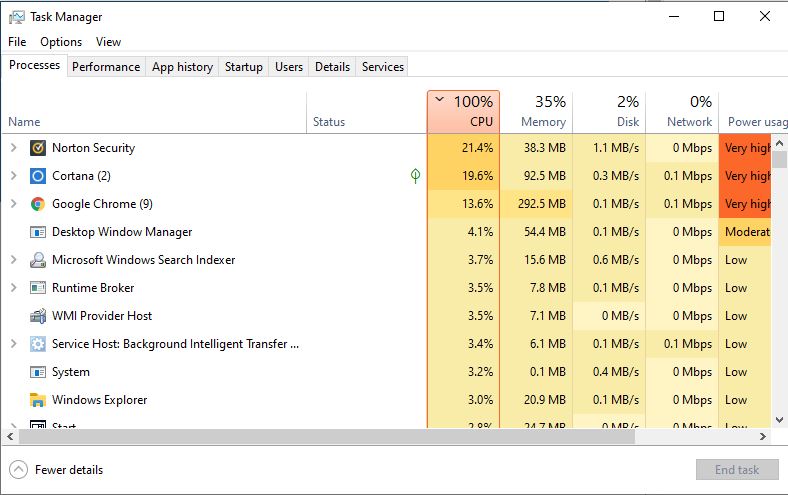Select the Google Chrome 292.5 MB memory cell

pyautogui.click(x=536, y=204)
